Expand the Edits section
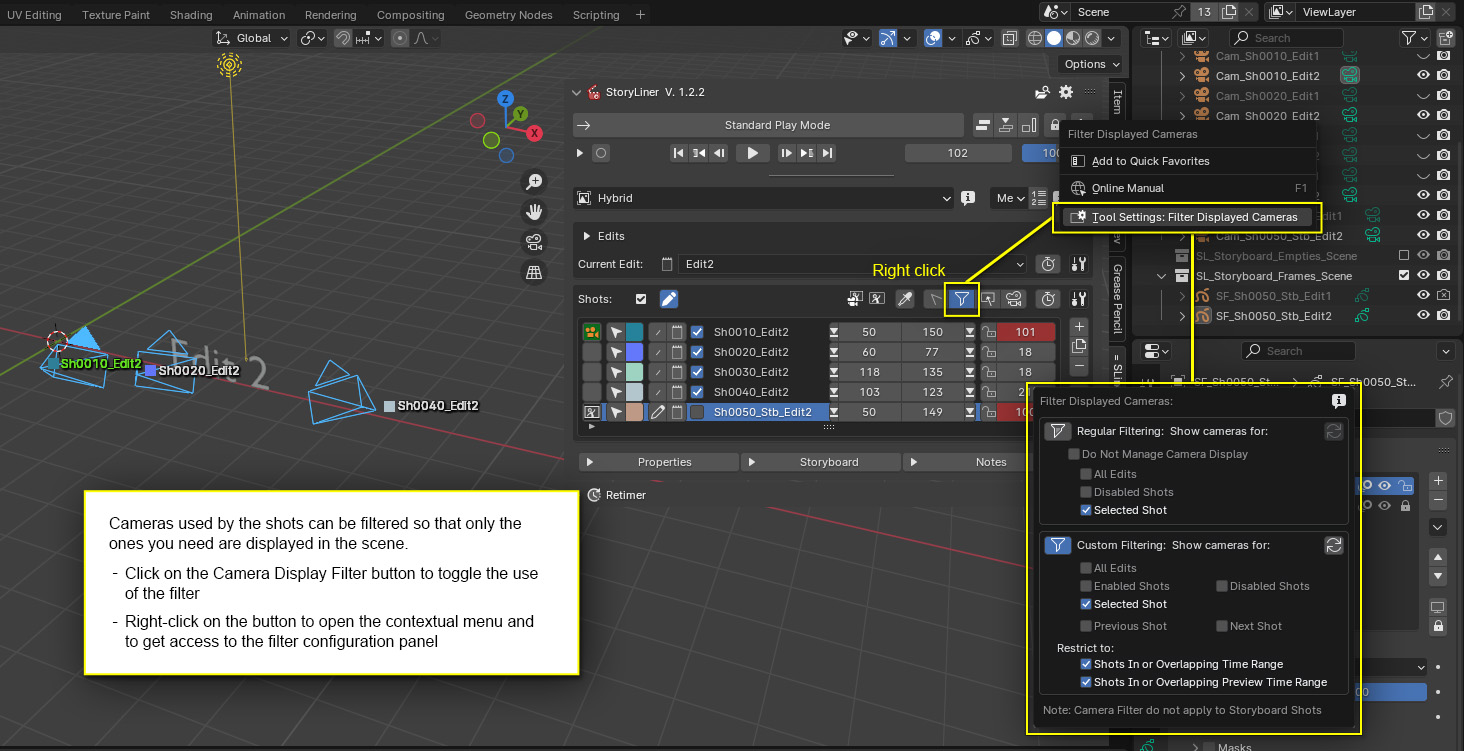Image resolution: width=1464 pixels, height=751 pixels. [x=587, y=236]
